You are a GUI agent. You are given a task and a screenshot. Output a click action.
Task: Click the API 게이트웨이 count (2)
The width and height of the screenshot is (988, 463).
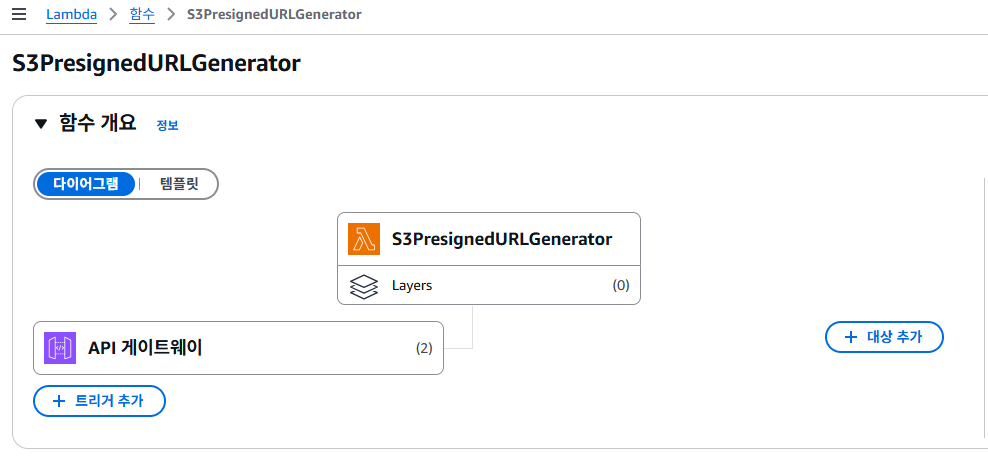[424, 348]
